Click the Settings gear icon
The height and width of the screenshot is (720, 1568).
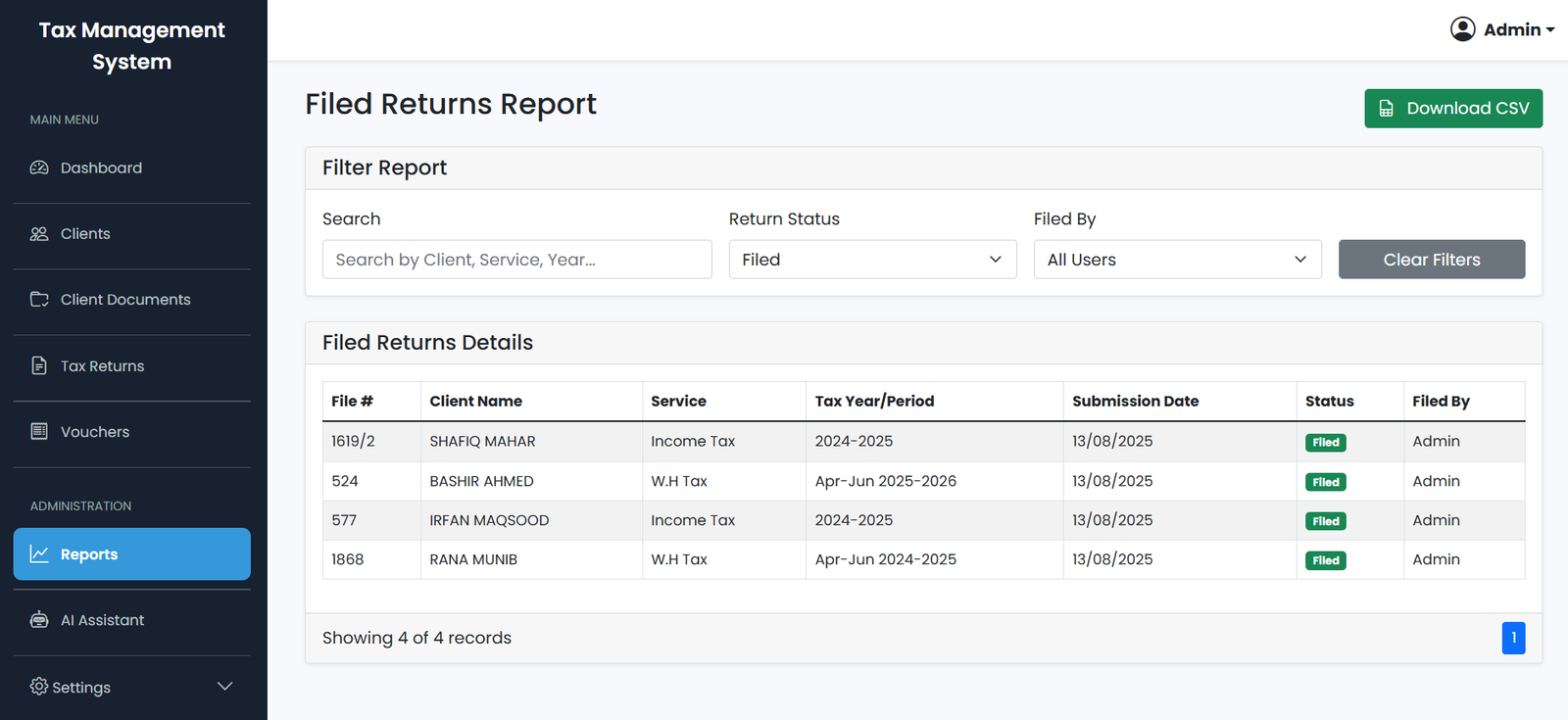pyautogui.click(x=39, y=686)
